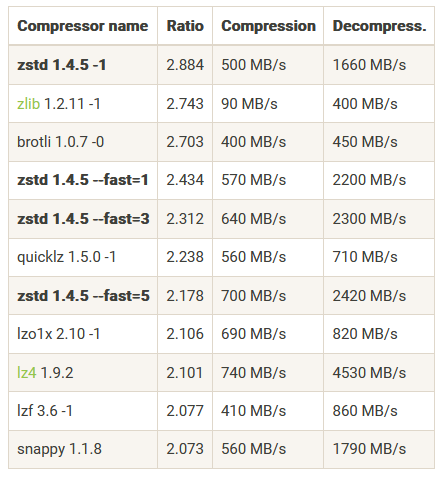Click the 90 MB/s compression value
The image size is (447, 479).
click(x=249, y=104)
